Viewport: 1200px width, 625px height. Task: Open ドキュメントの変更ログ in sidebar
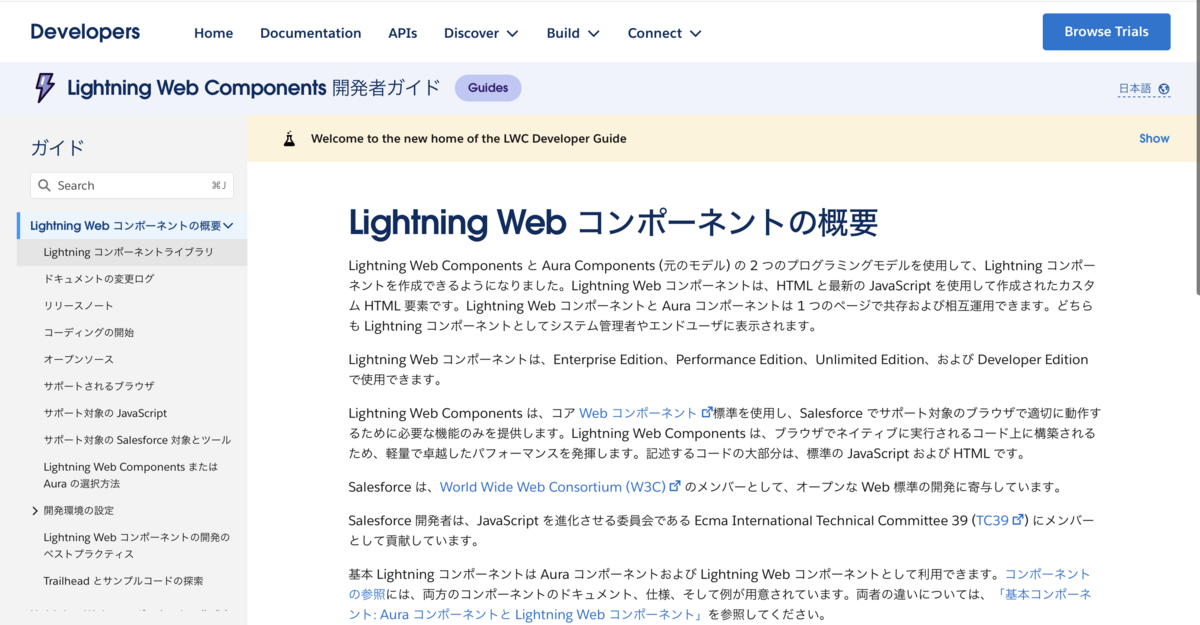click(x=99, y=279)
